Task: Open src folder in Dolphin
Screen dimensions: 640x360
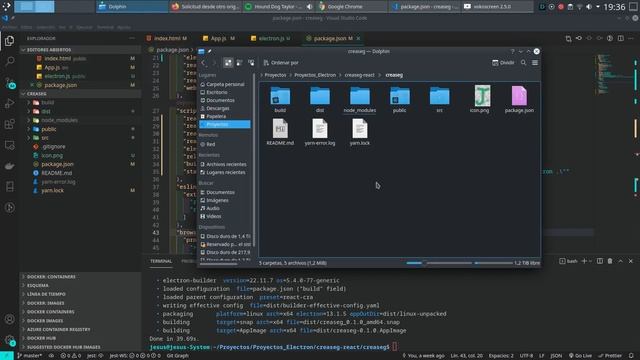Action: pos(439,99)
